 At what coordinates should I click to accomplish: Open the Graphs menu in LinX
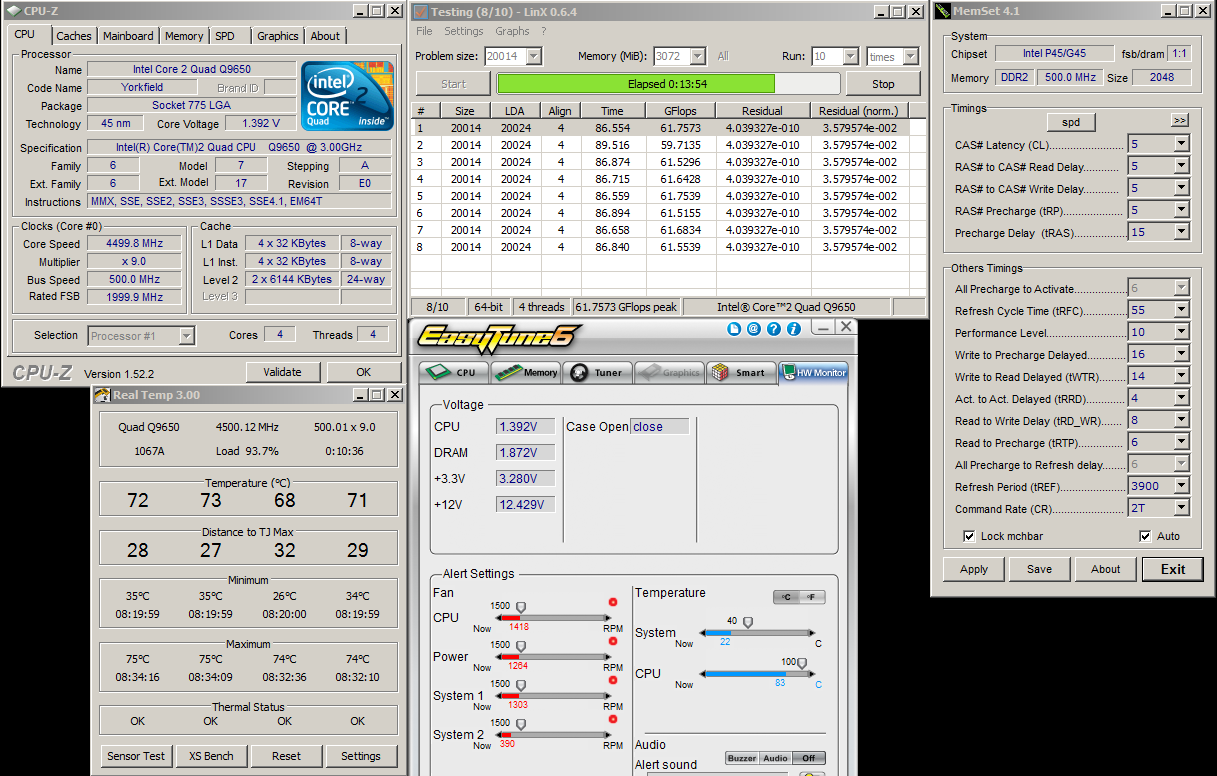[x=512, y=31]
